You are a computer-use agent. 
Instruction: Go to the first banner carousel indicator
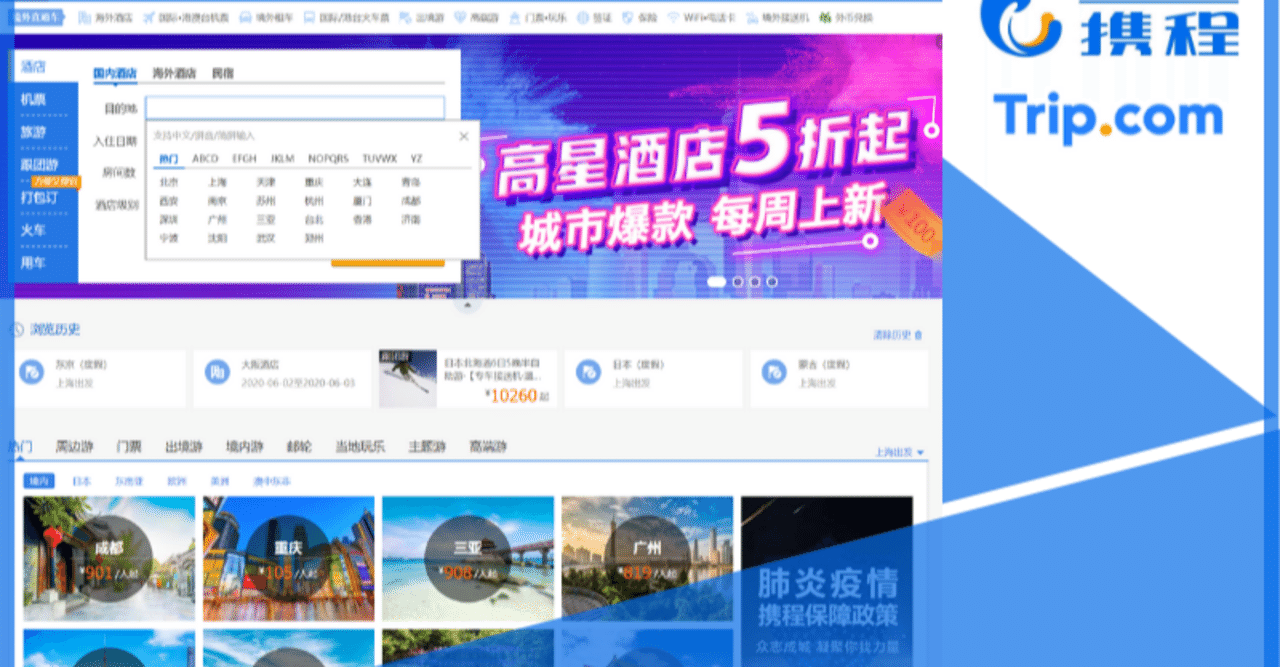pyautogui.click(x=716, y=282)
